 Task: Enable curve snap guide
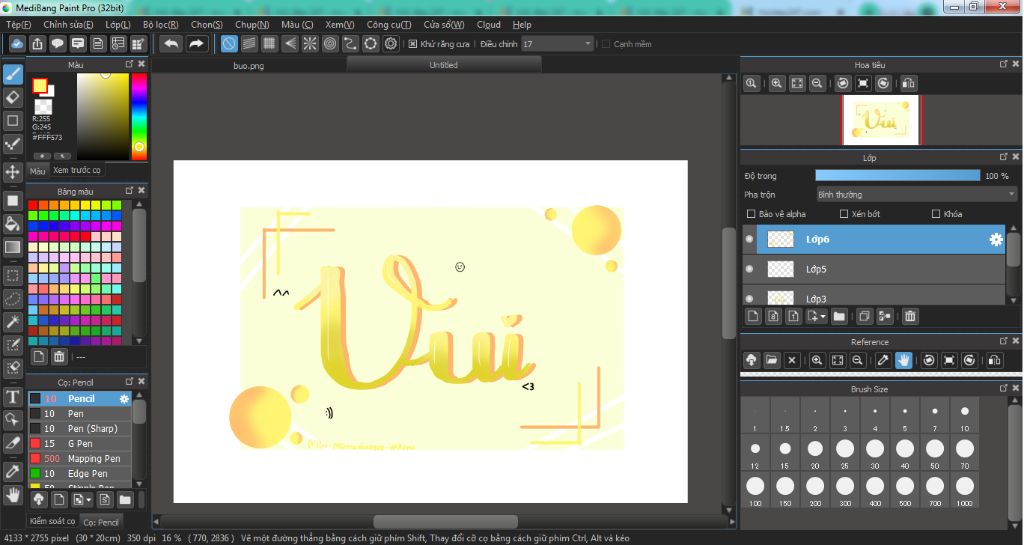click(351, 44)
